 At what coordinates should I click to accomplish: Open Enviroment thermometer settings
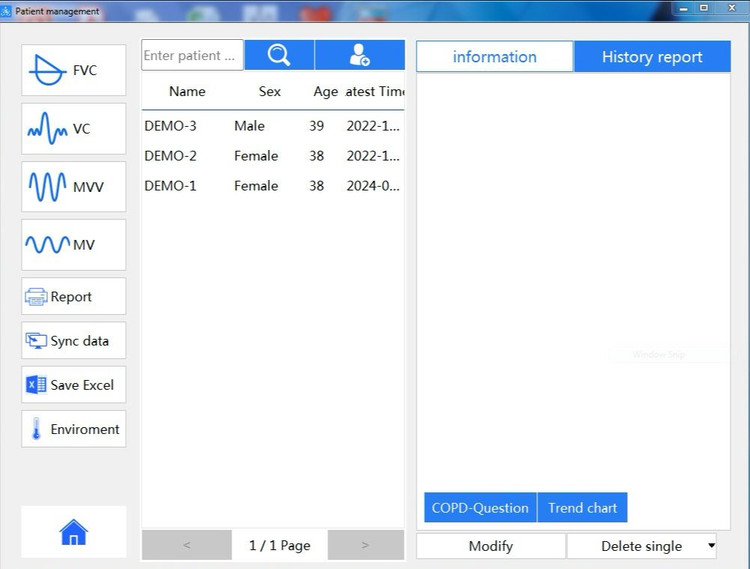[73, 429]
